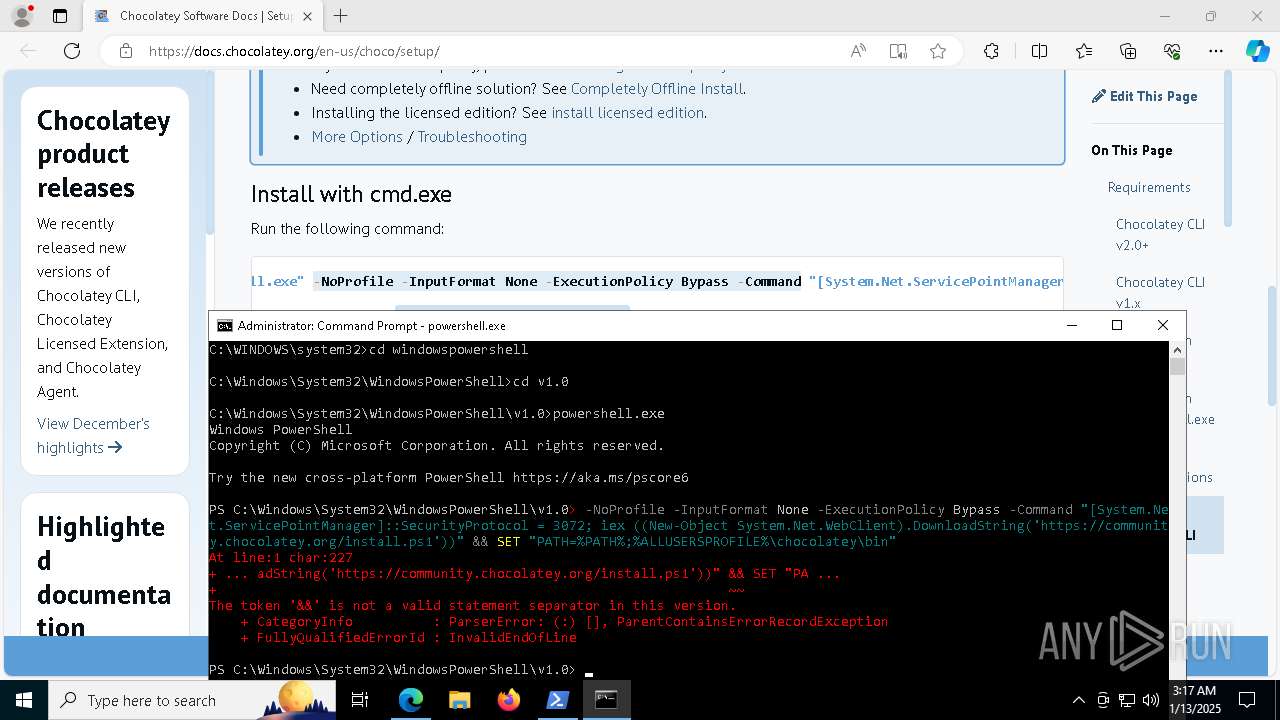The width and height of the screenshot is (1280, 720).
Task: Click the Command Prompt vertical scrollbar thumb
Action: tap(1177, 366)
